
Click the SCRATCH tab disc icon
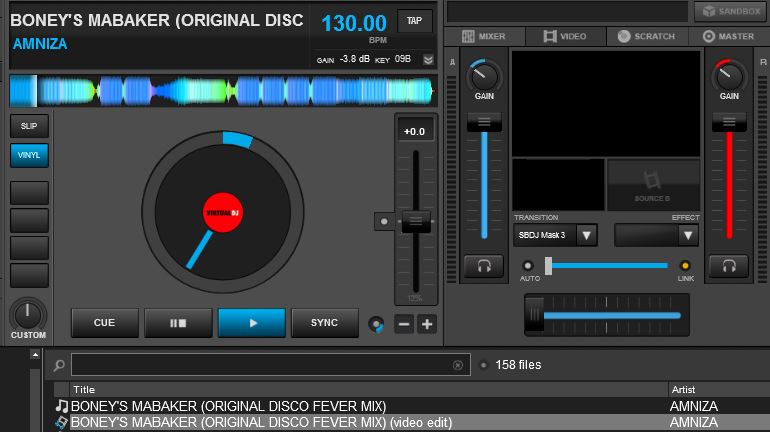pyautogui.click(x=624, y=36)
